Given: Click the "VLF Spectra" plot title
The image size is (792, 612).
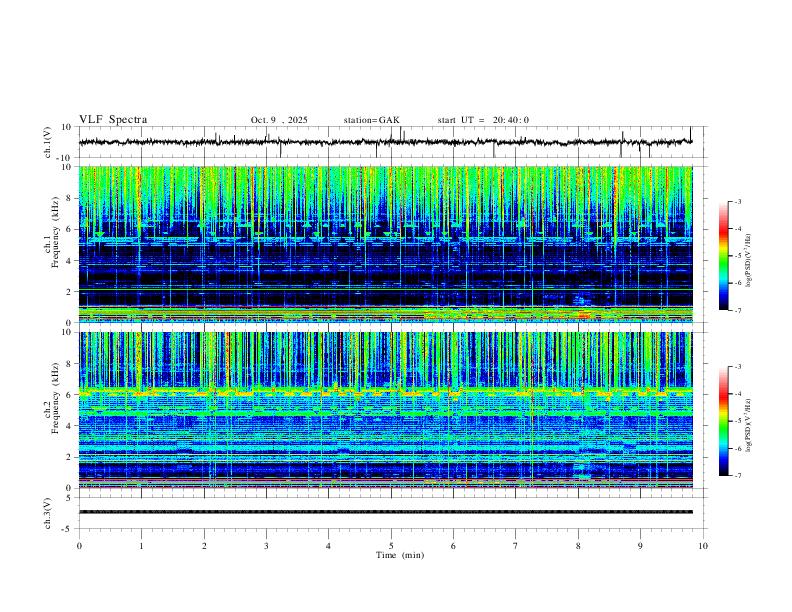Looking at the screenshot, I should coord(113,120).
